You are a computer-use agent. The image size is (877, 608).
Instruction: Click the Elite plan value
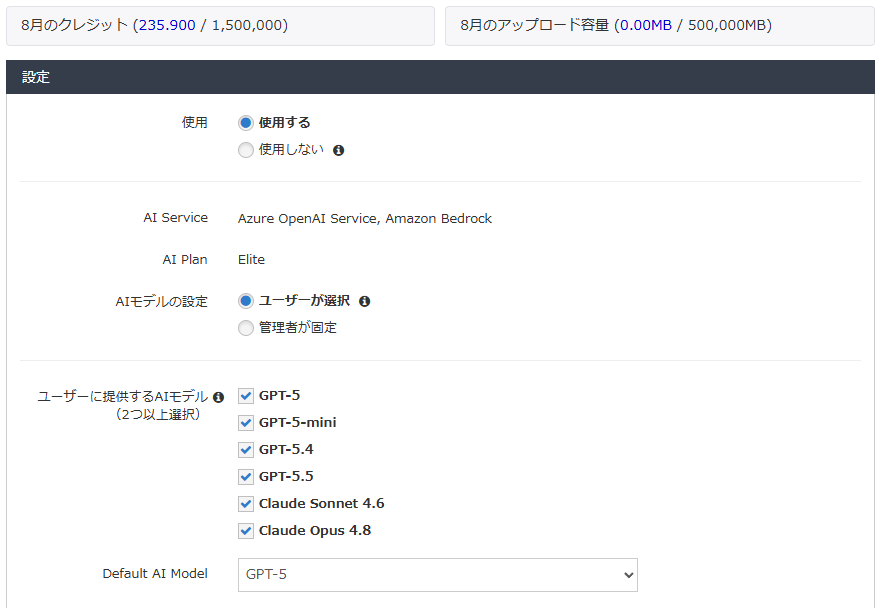pos(251,260)
